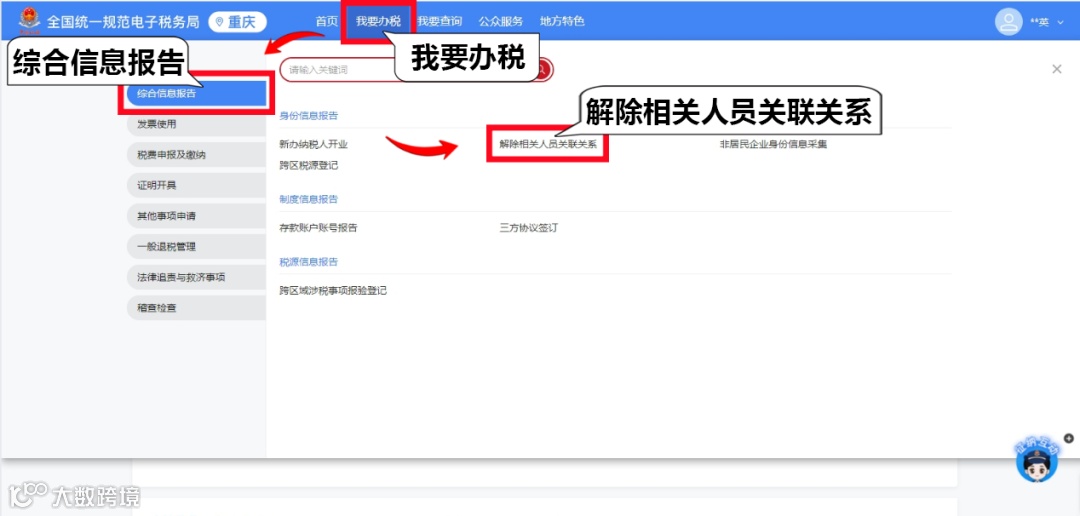1080x516 pixels.
Task: Open the 解除相关人员关联关系 link
Action: click(x=548, y=145)
